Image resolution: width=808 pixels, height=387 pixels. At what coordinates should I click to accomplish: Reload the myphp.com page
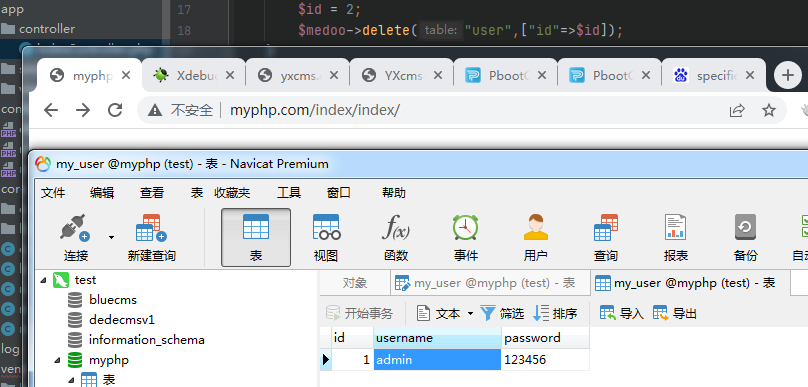coord(115,110)
